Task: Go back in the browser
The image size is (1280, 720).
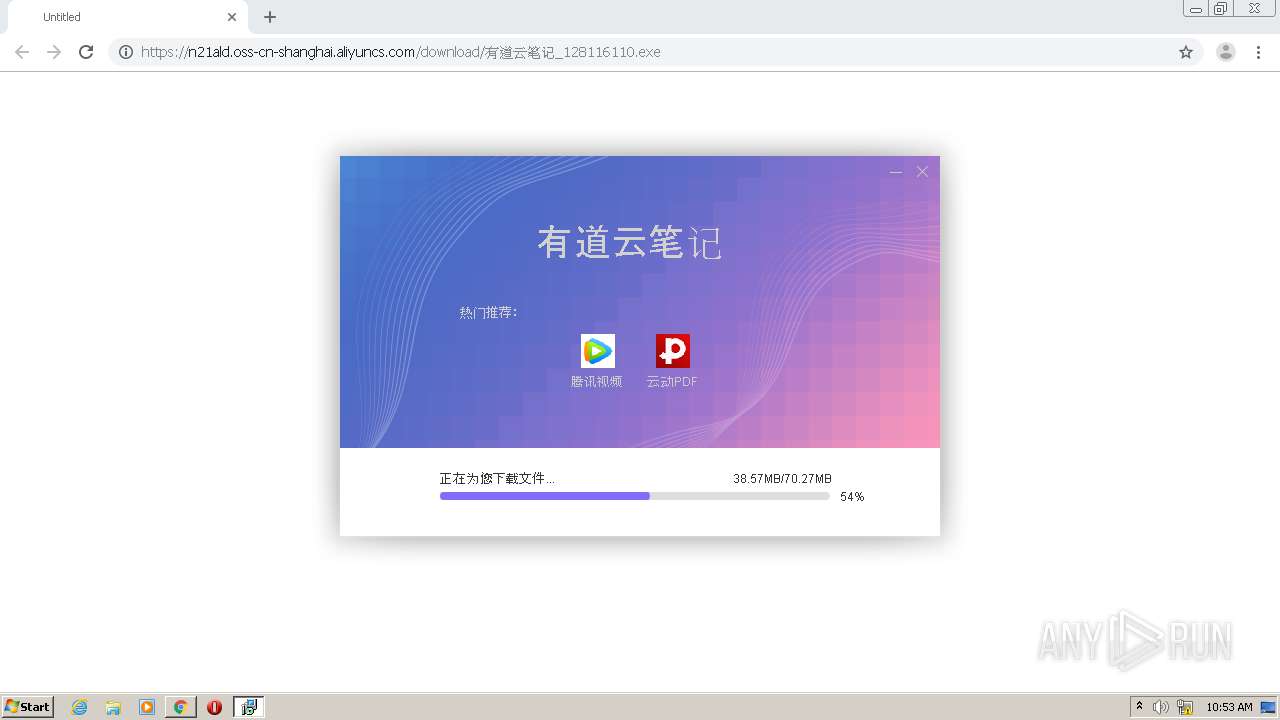Action: (x=22, y=52)
